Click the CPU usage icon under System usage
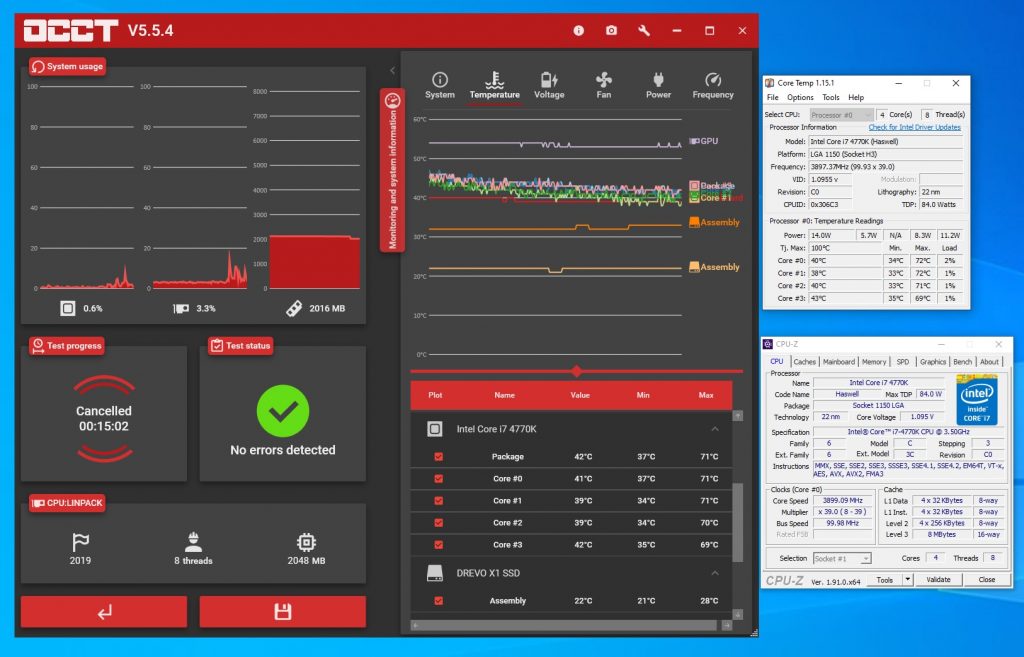Viewport: 1024px width, 657px height. coord(67,308)
